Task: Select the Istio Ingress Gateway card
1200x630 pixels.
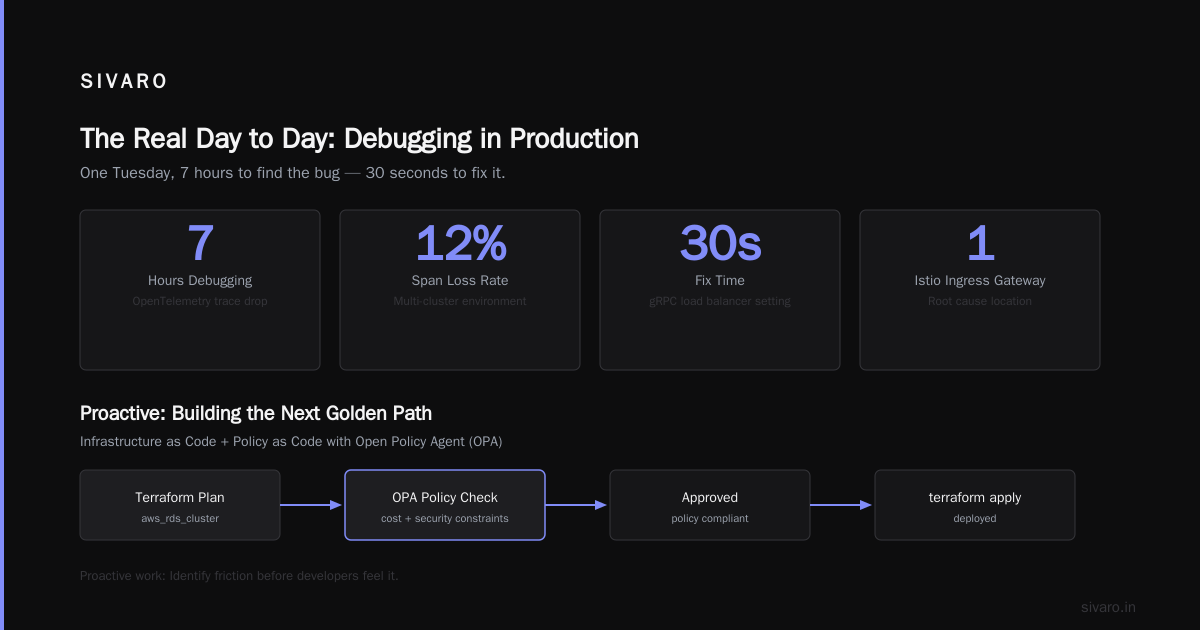Action: 980,290
